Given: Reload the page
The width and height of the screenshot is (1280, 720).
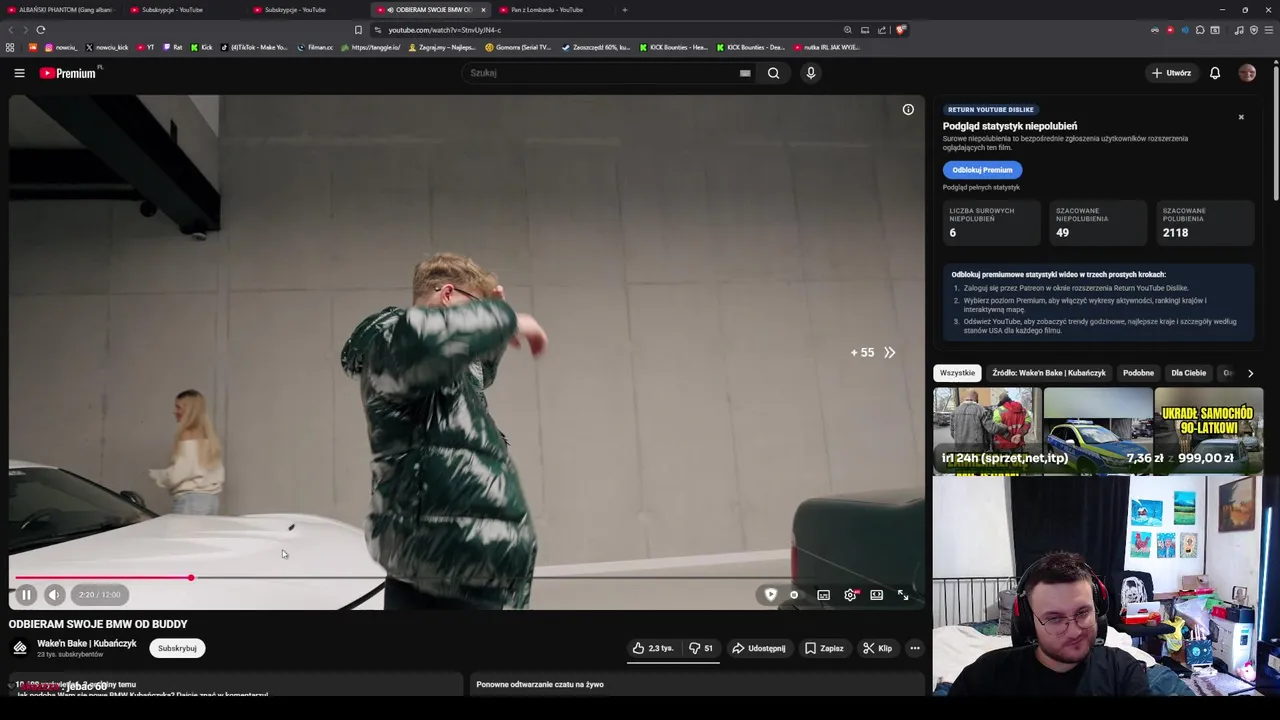Looking at the screenshot, I should click(x=41, y=30).
